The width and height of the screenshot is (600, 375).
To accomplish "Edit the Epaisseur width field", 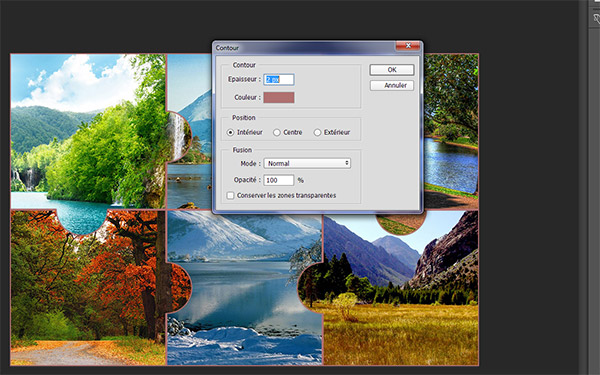I will 279,80.
